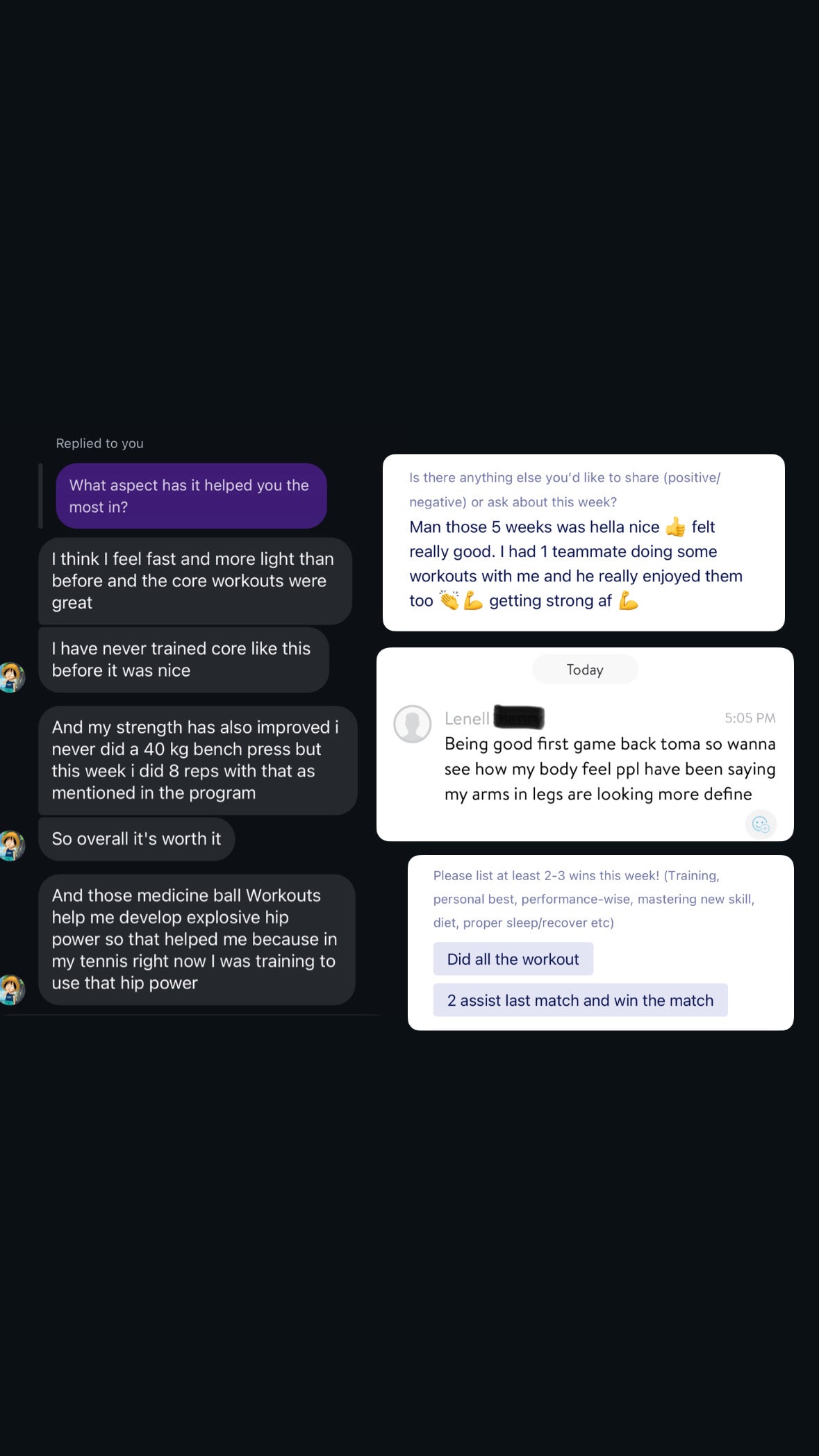The height and width of the screenshot is (1456, 819).
Task: Click the add emoji reaction icon
Action: tap(761, 825)
